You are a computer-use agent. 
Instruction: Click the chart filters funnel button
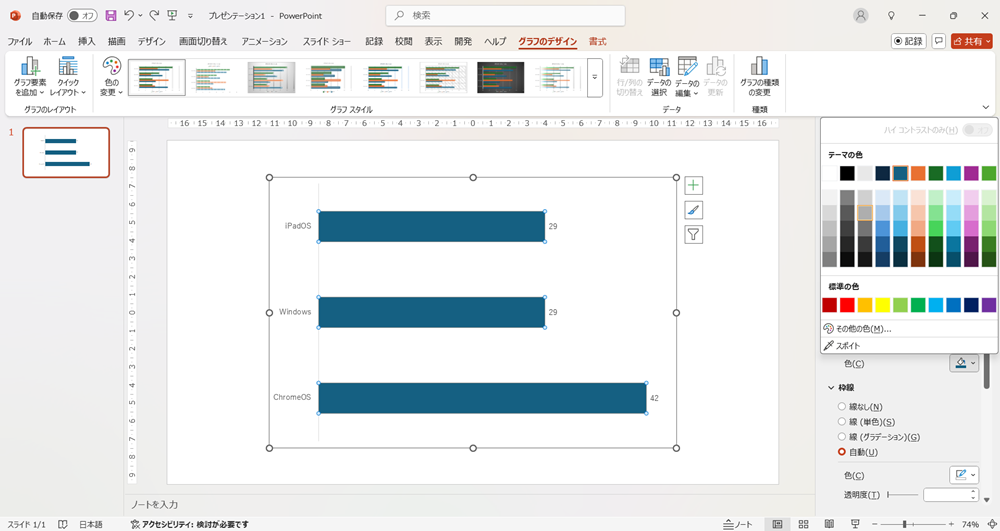[x=693, y=235]
